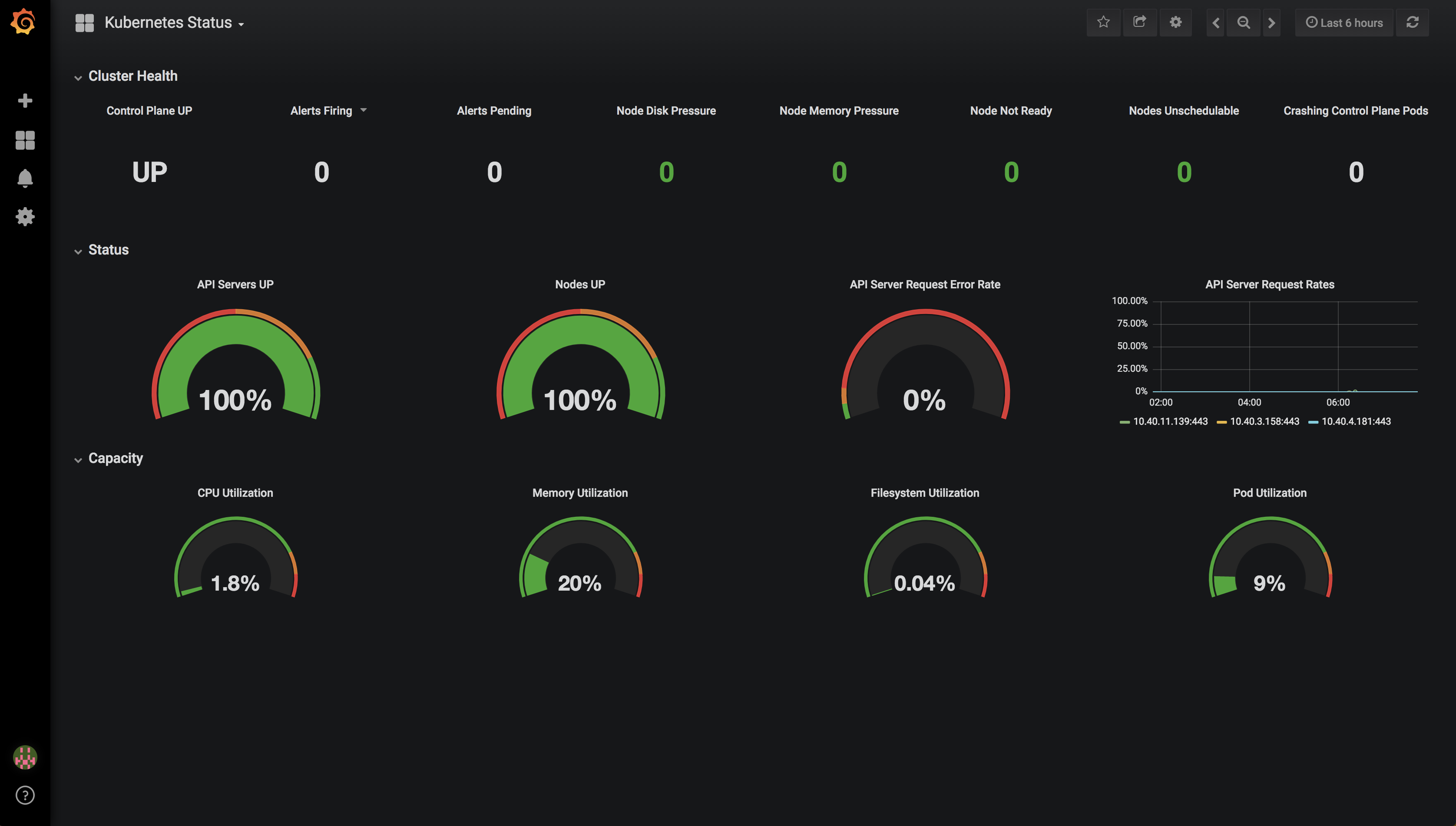The width and height of the screenshot is (1456, 826).
Task: Open the Alerting bell icon
Action: tap(24, 178)
